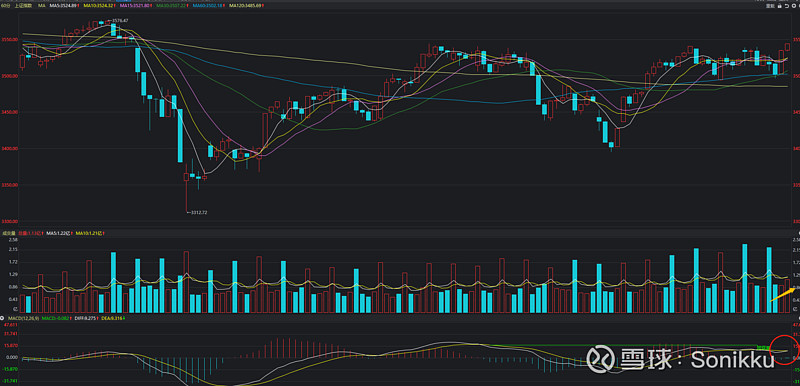800x386 pixels.
Task: Click the purple MA15 colored label
Action: [x=135, y=6]
